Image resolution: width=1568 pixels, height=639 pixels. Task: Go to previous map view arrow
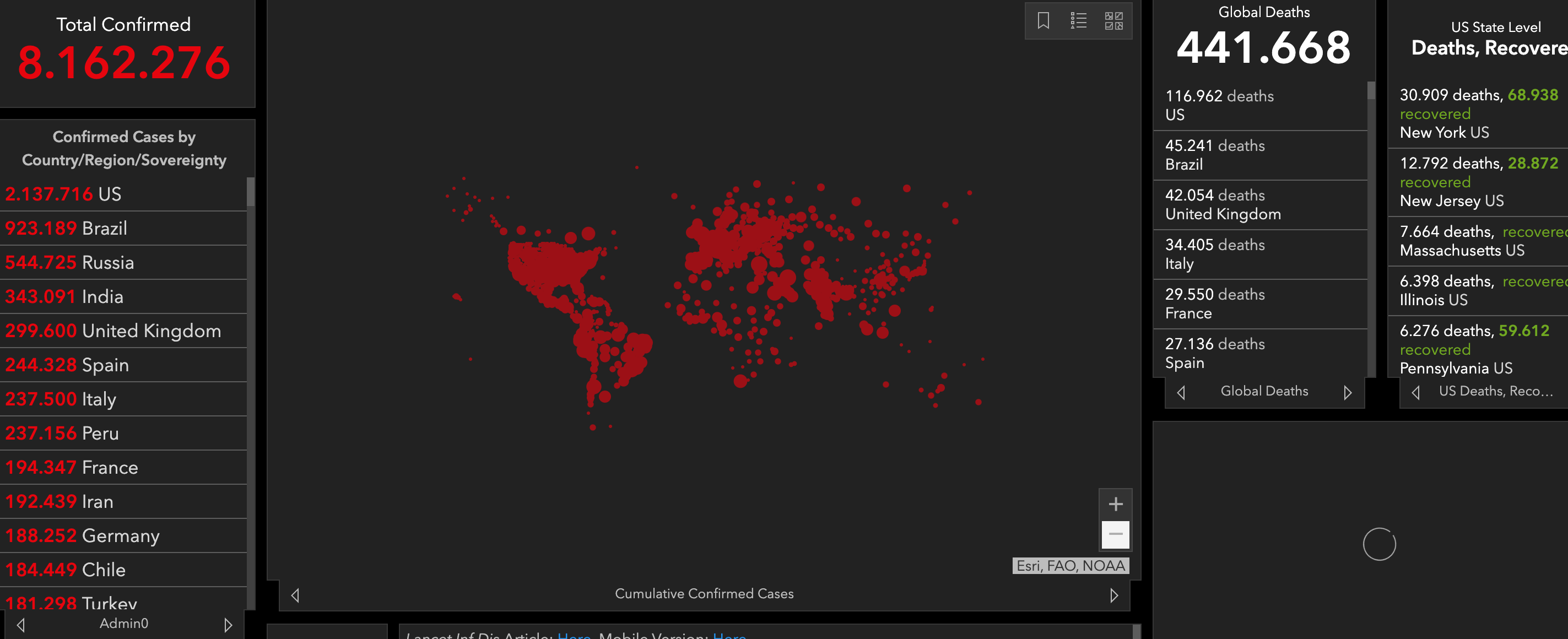click(295, 595)
